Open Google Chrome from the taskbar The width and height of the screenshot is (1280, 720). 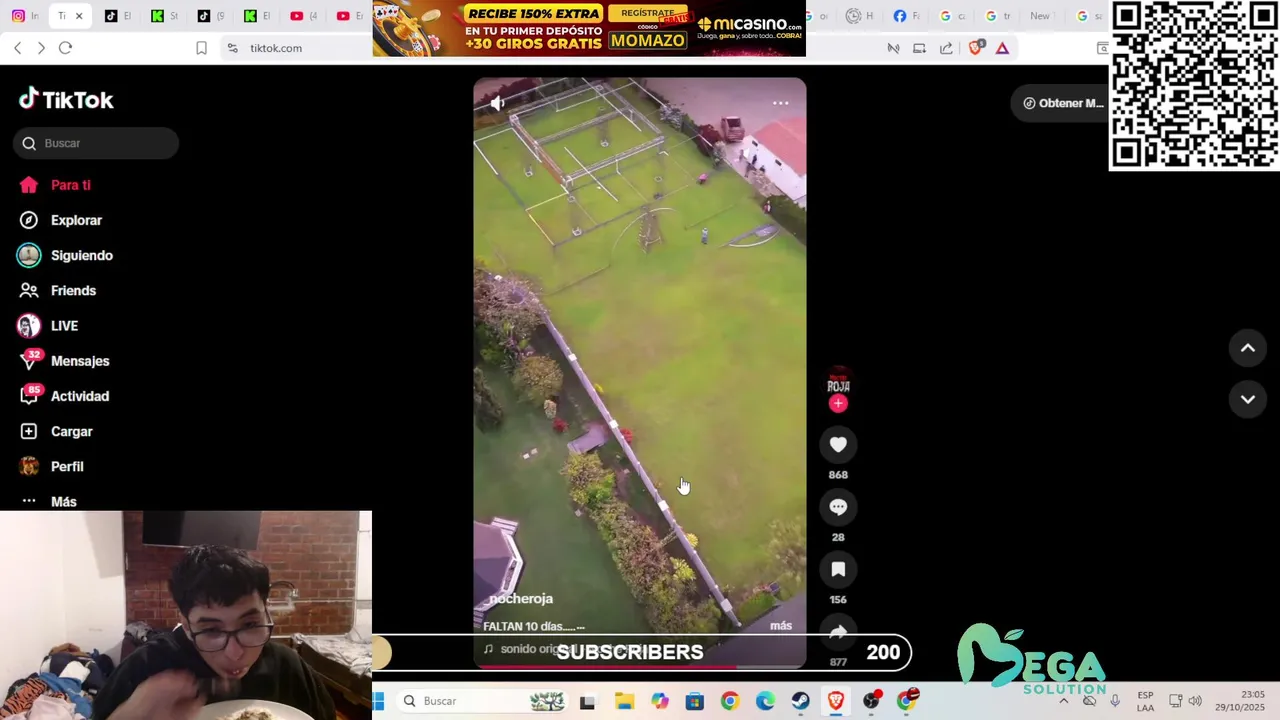pos(729,702)
